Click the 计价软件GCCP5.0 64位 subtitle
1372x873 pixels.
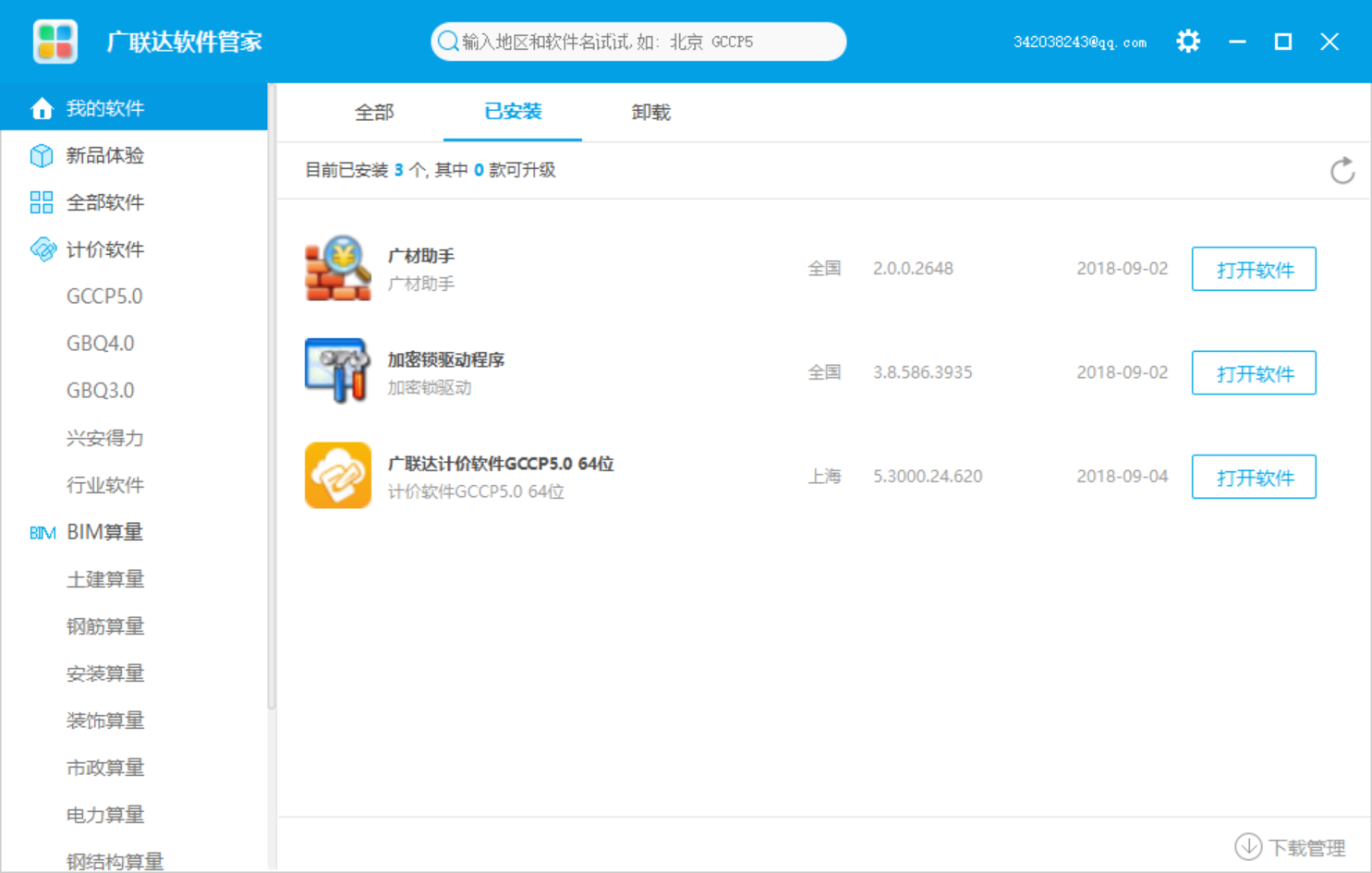click(x=476, y=491)
